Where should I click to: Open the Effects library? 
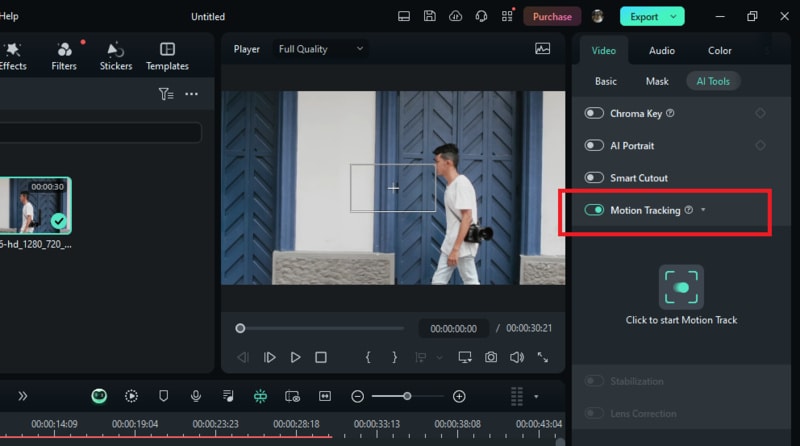pyautogui.click(x=12, y=56)
